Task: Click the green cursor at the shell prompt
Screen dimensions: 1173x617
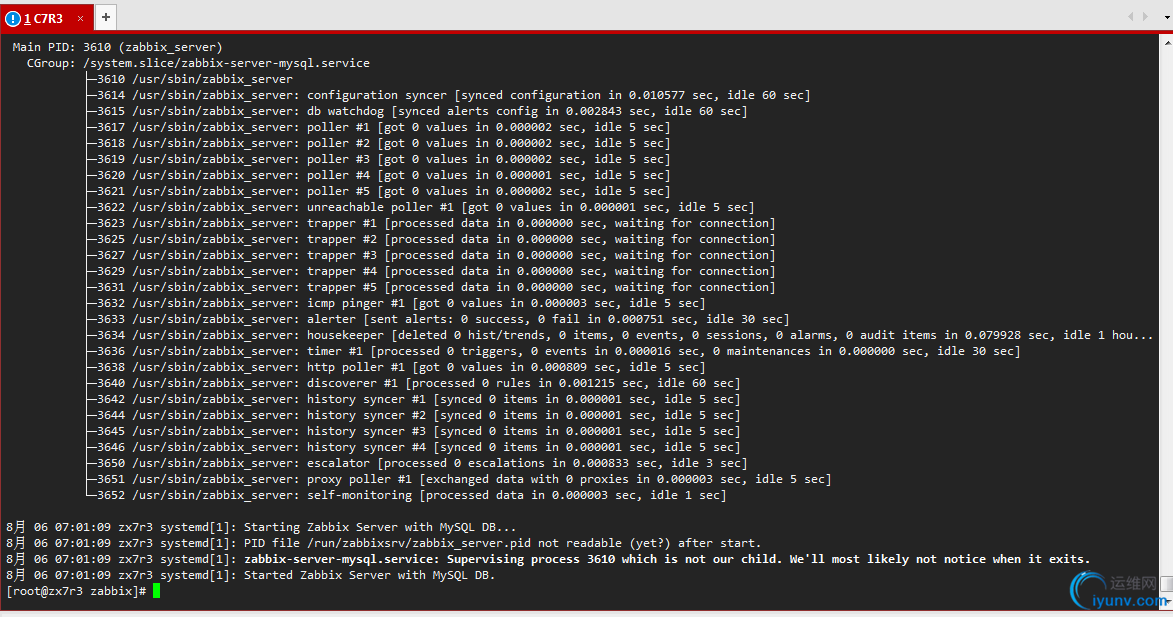Action: pos(156,591)
